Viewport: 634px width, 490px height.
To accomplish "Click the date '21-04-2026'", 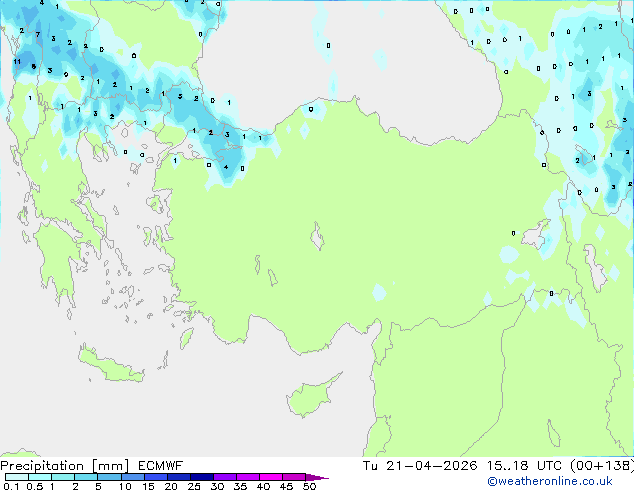I will 431,466.
